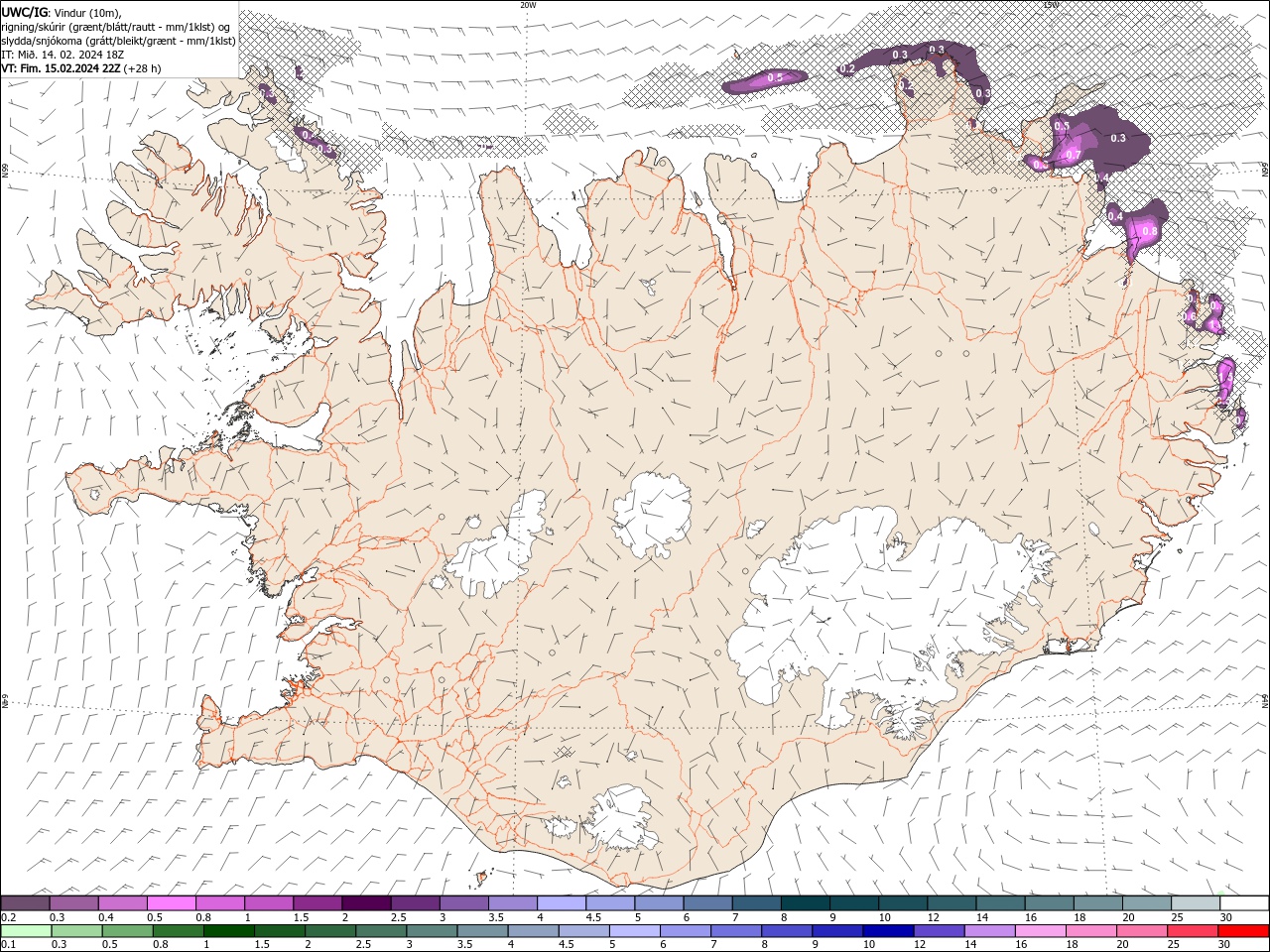Select the light pink 16–18 swatch in lower legend row
Screen dimensions: 1270x952
pyautogui.click(x=1040, y=931)
